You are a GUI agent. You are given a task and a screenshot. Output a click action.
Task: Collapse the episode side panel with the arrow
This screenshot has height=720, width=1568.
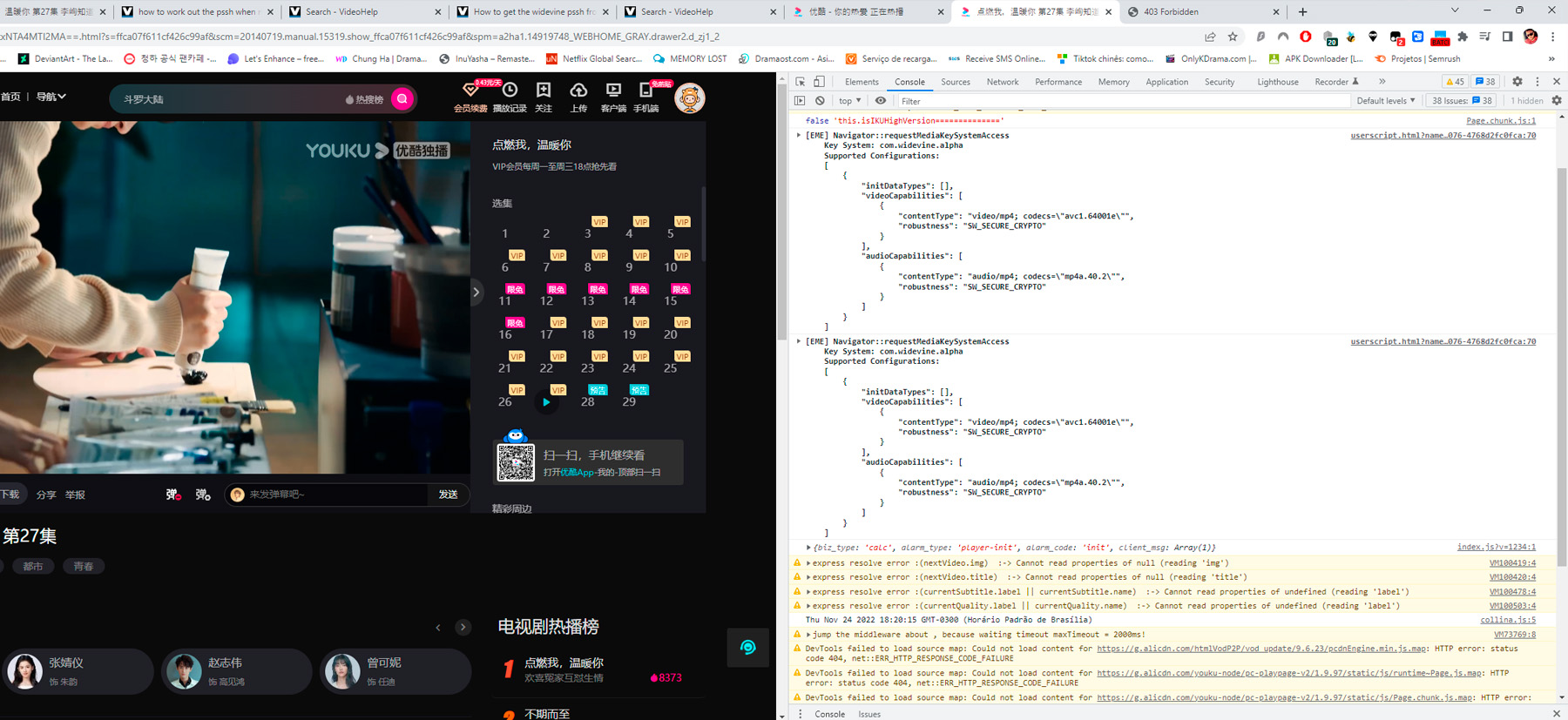[x=476, y=292]
